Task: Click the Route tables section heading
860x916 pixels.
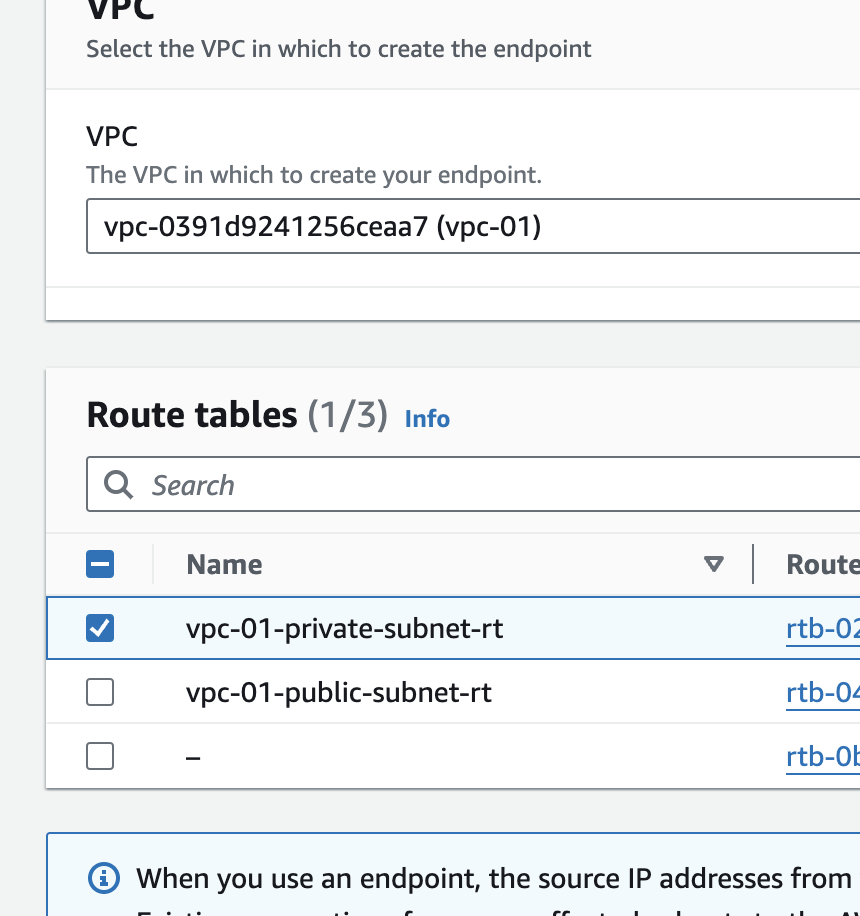Action: 192,415
